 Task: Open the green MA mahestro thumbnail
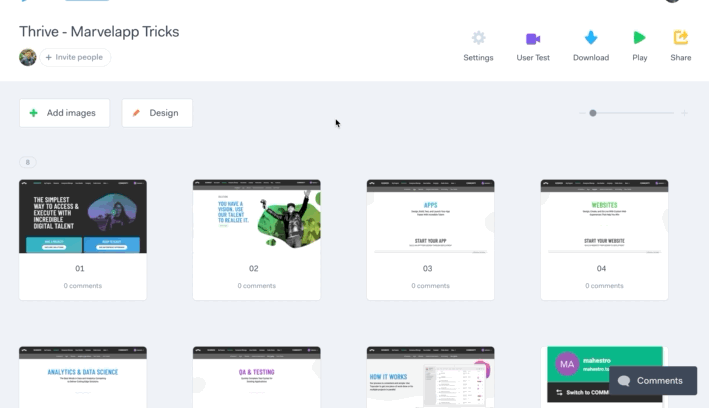(605, 377)
